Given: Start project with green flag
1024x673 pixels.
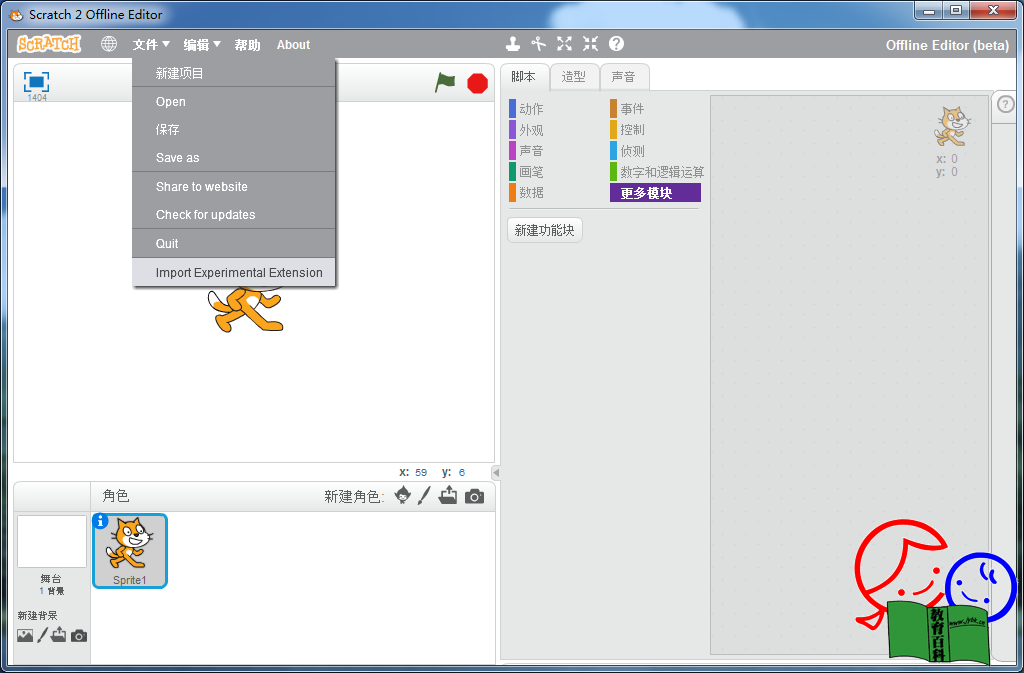Looking at the screenshot, I should point(445,83).
